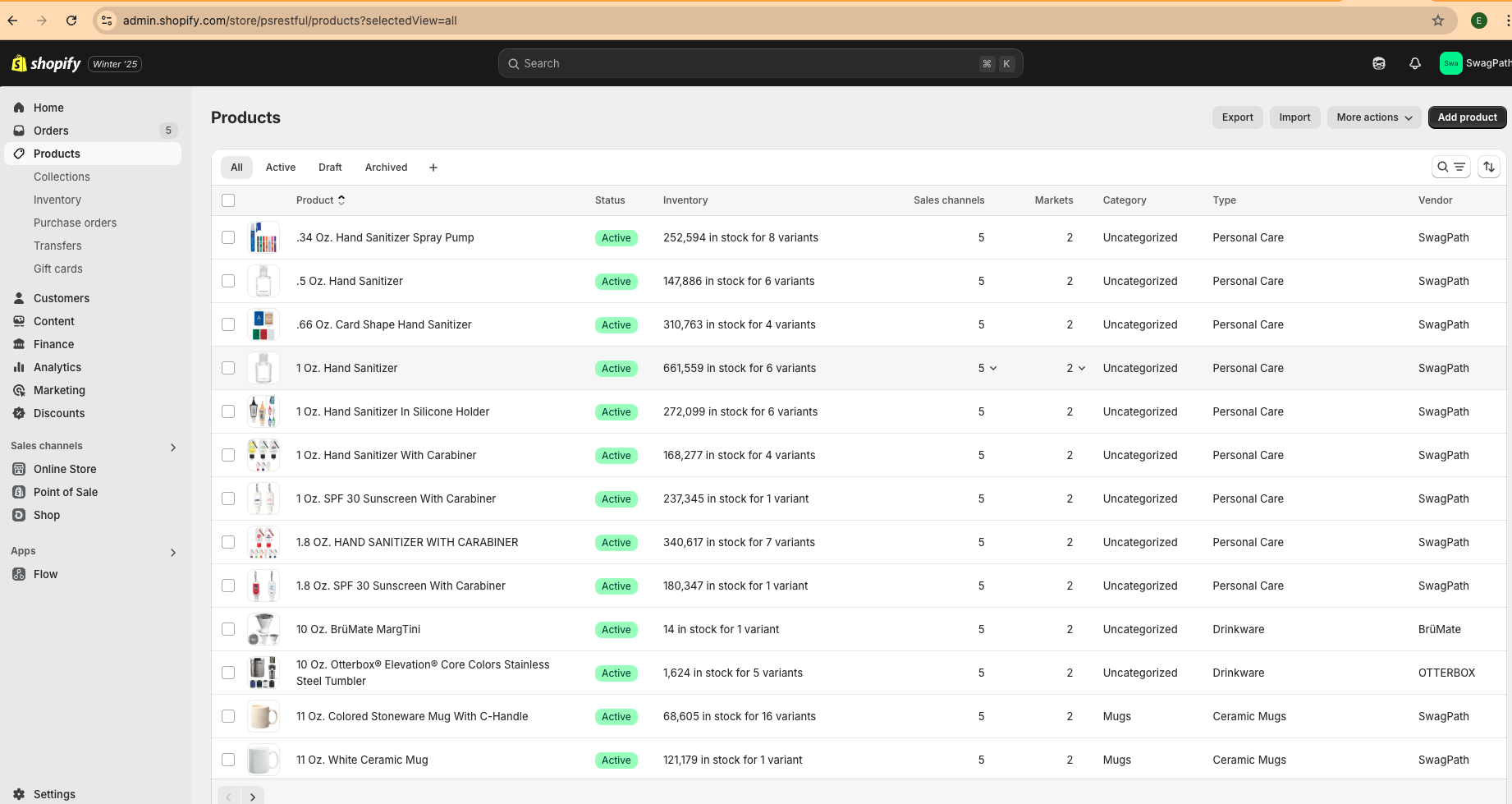Open Transfers in the sidebar

[x=57, y=246]
